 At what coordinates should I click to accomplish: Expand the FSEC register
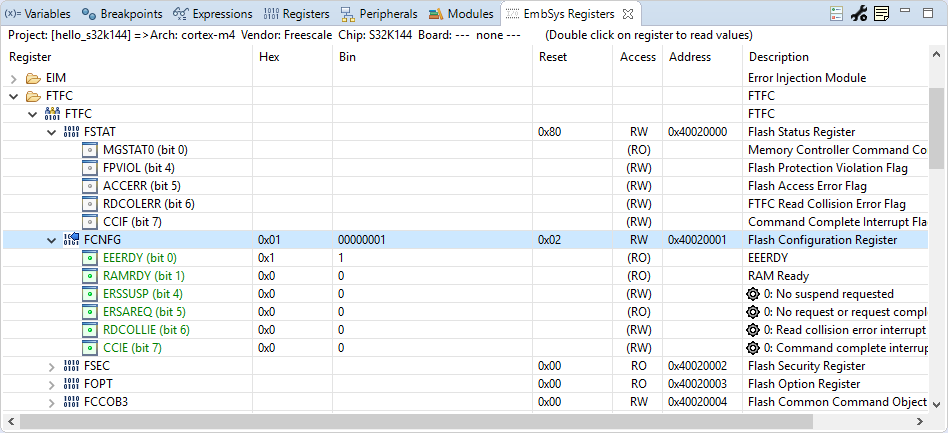click(x=51, y=366)
